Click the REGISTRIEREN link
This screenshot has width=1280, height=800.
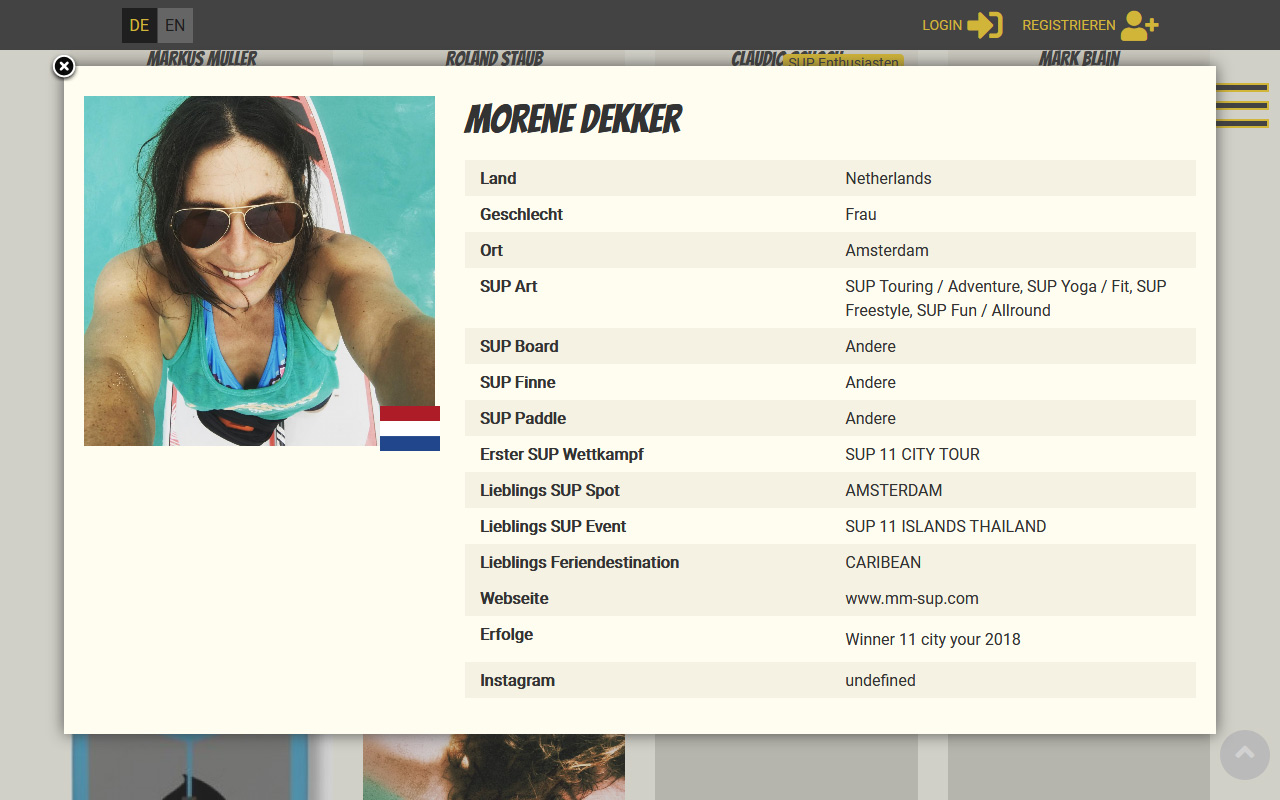tap(1068, 25)
